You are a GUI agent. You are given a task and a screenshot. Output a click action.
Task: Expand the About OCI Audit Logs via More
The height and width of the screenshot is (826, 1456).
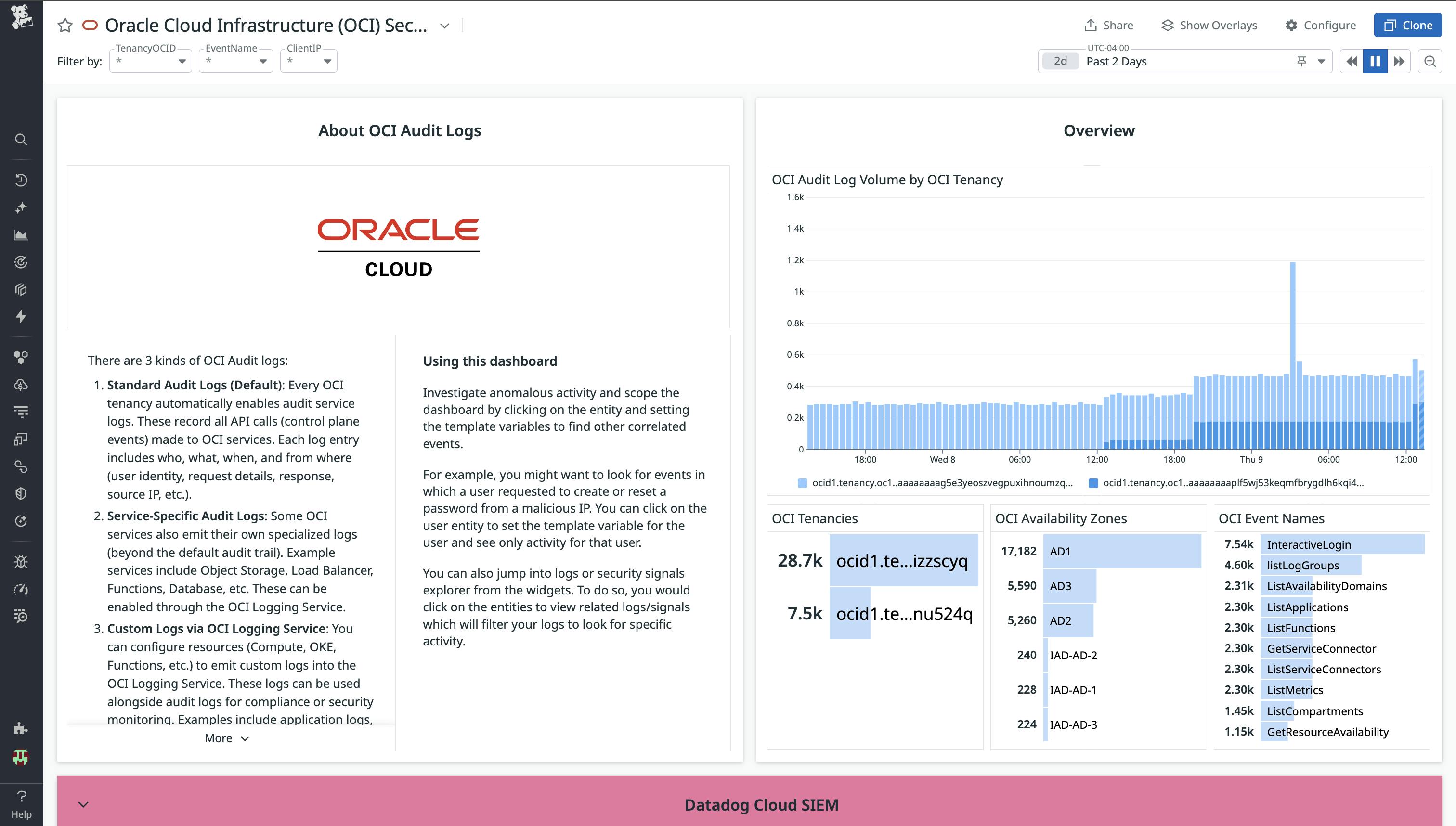[226, 738]
